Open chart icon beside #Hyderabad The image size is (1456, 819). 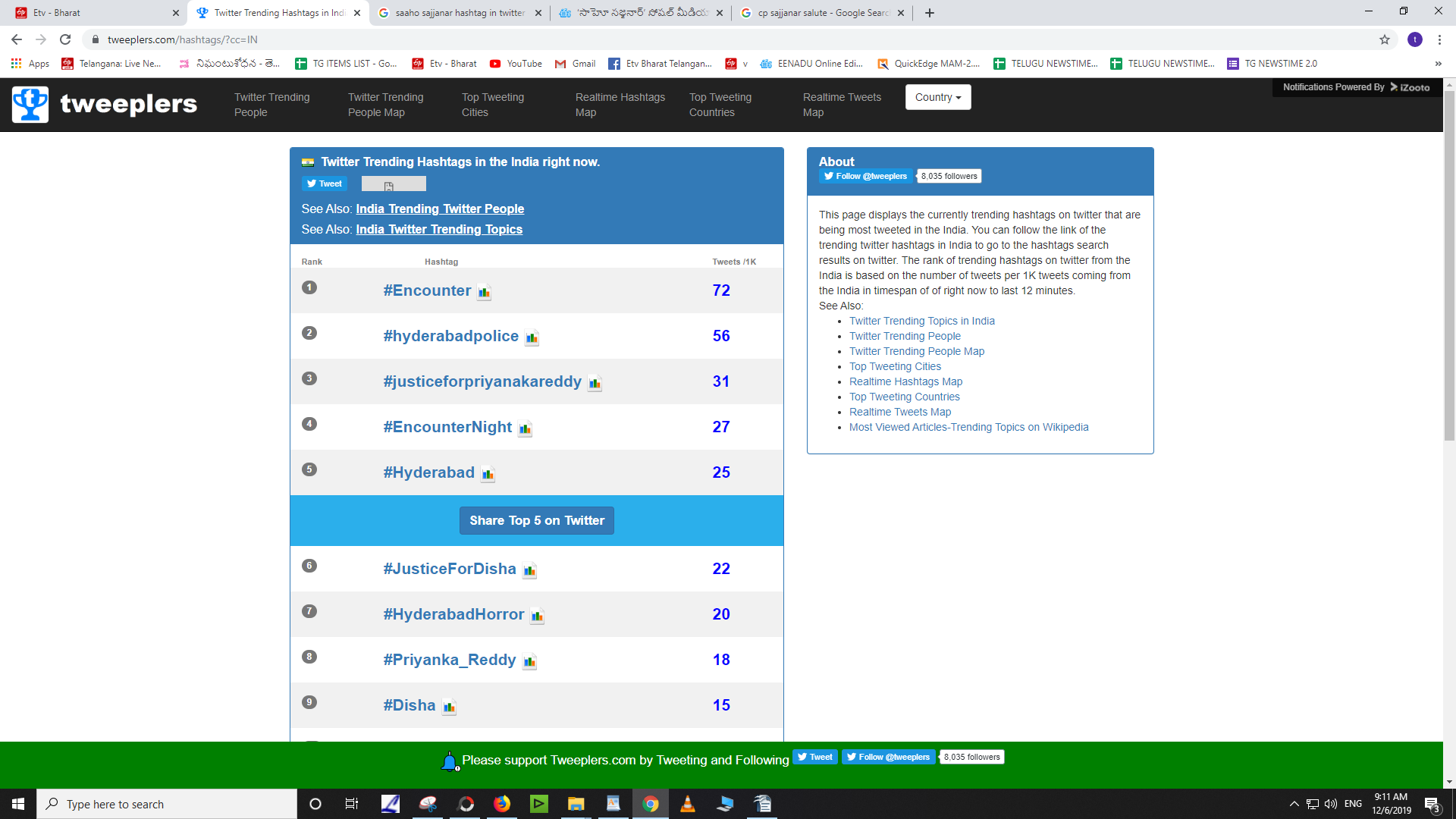488,474
